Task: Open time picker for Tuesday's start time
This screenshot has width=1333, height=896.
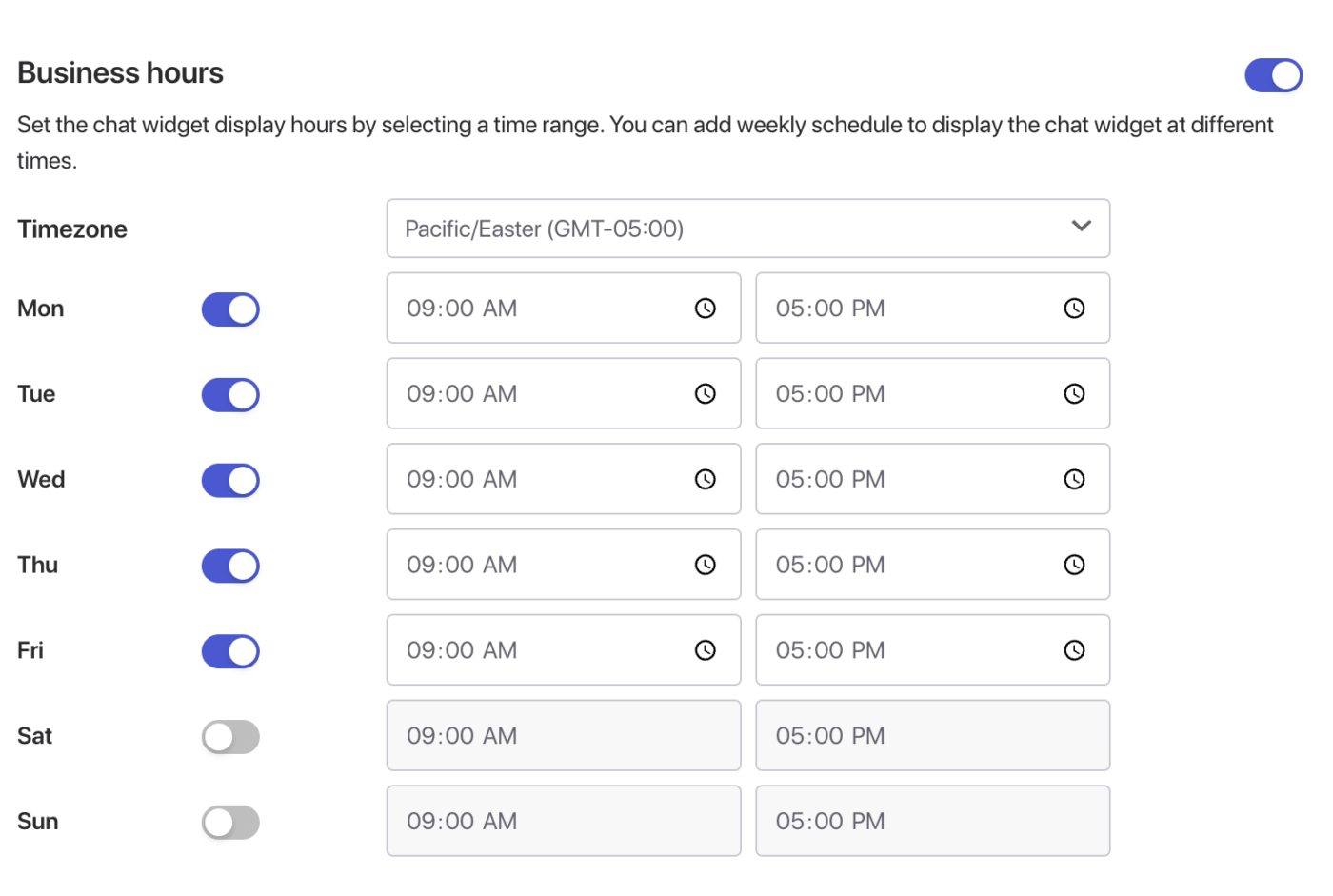Action: 705,394
